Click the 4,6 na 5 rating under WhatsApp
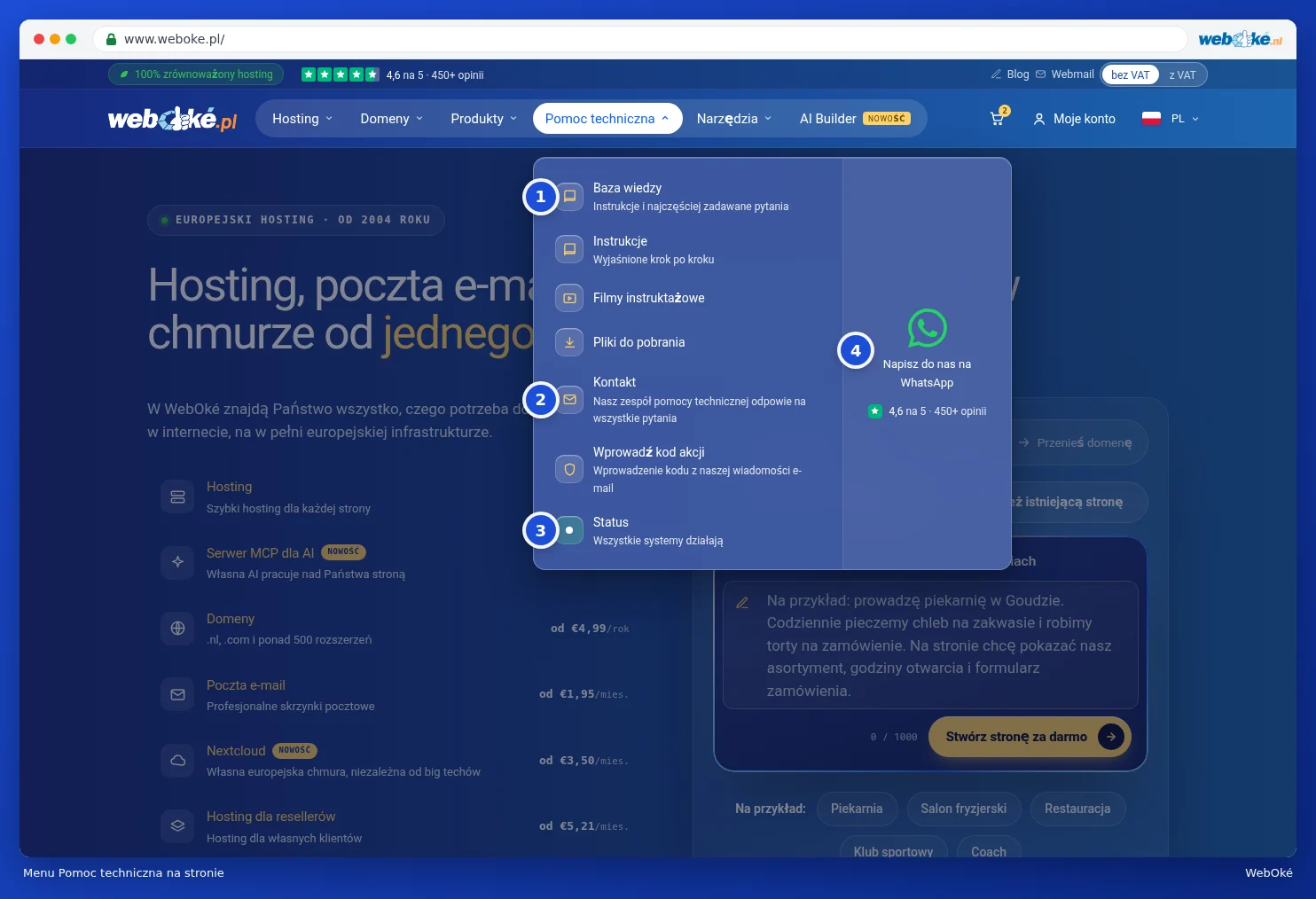The height and width of the screenshot is (899, 1316). click(x=928, y=411)
